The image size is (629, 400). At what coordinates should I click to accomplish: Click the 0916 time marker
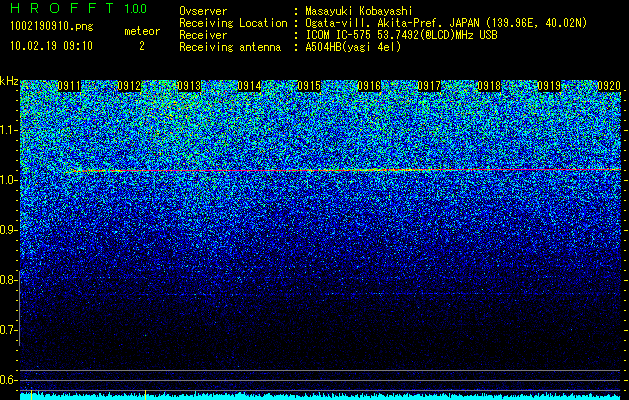coord(369,86)
